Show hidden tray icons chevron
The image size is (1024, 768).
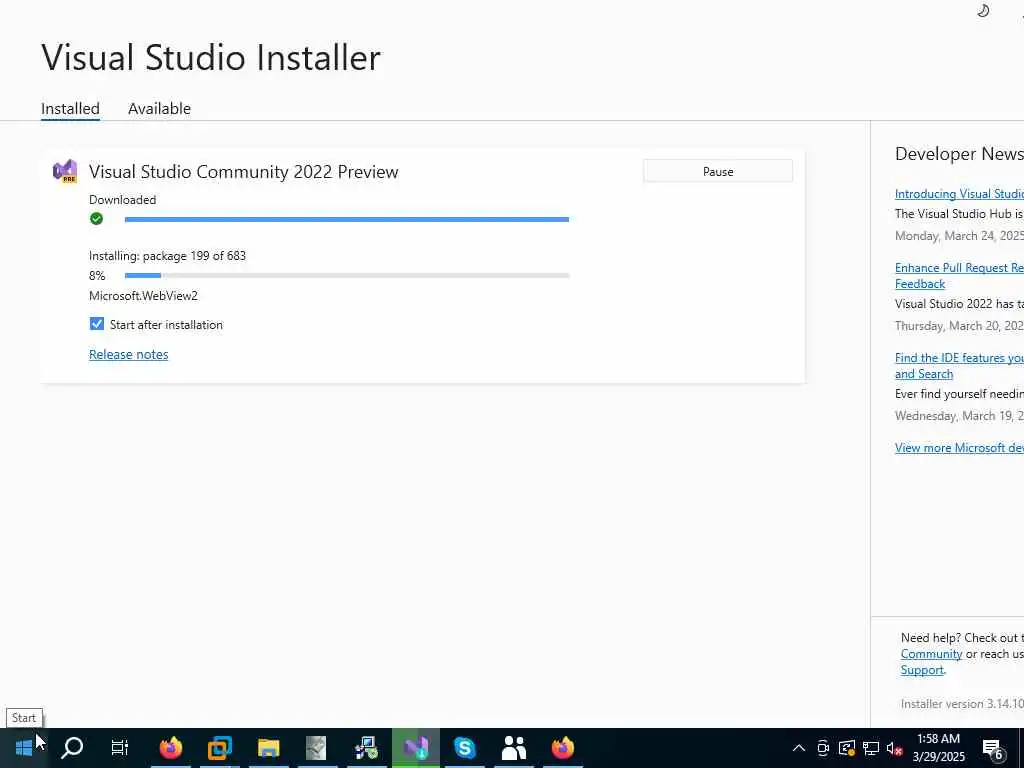click(x=799, y=748)
